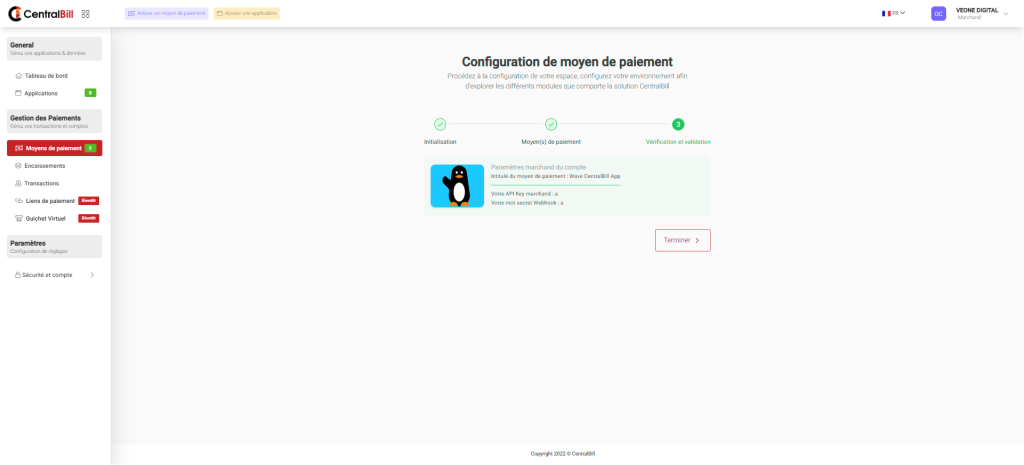The width and height of the screenshot is (1024, 465).
Task: Click the 'Votre API Key marchand' line
Action: coord(524,195)
